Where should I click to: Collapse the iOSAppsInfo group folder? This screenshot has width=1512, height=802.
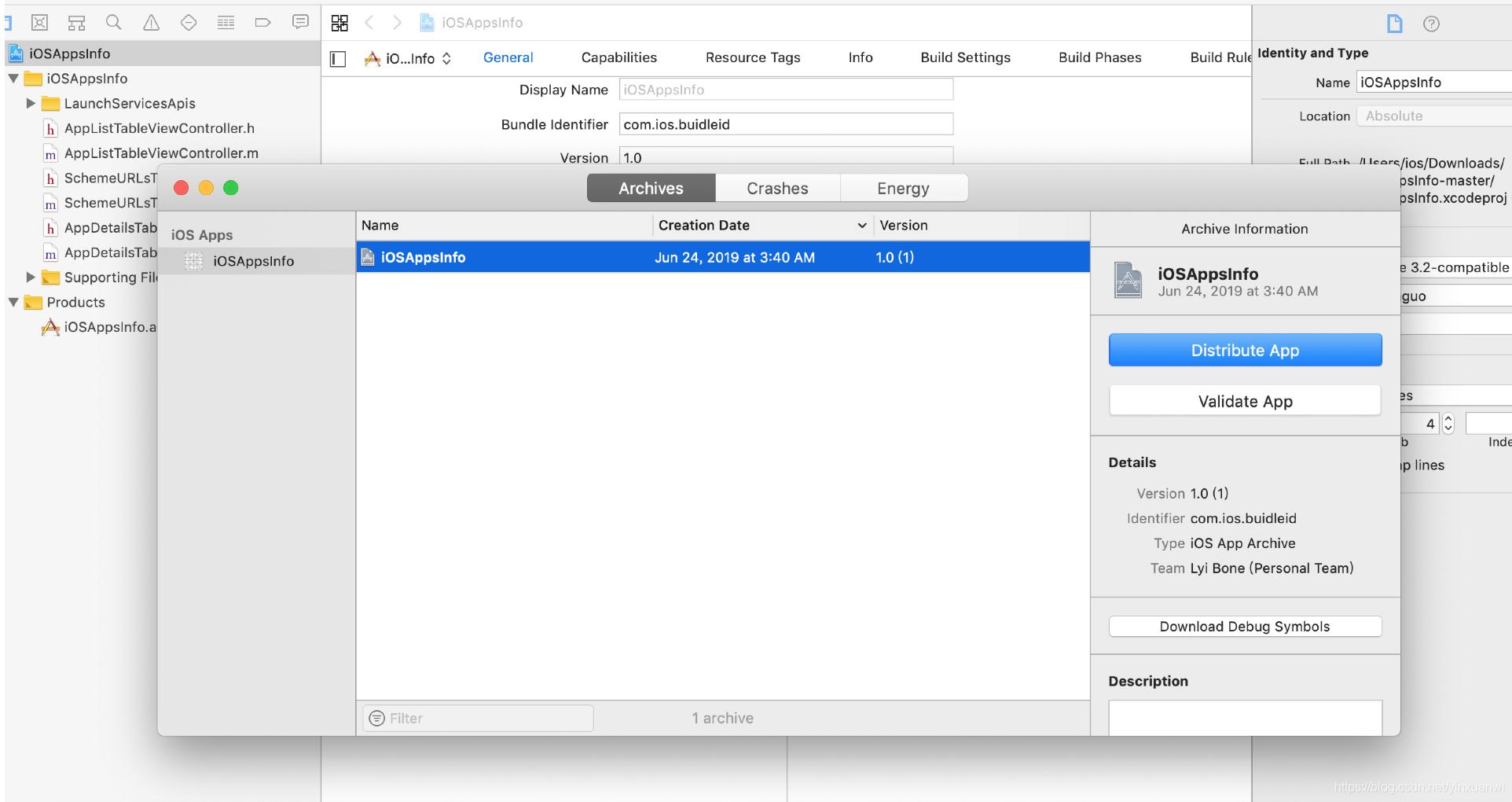click(x=13, y=79)
